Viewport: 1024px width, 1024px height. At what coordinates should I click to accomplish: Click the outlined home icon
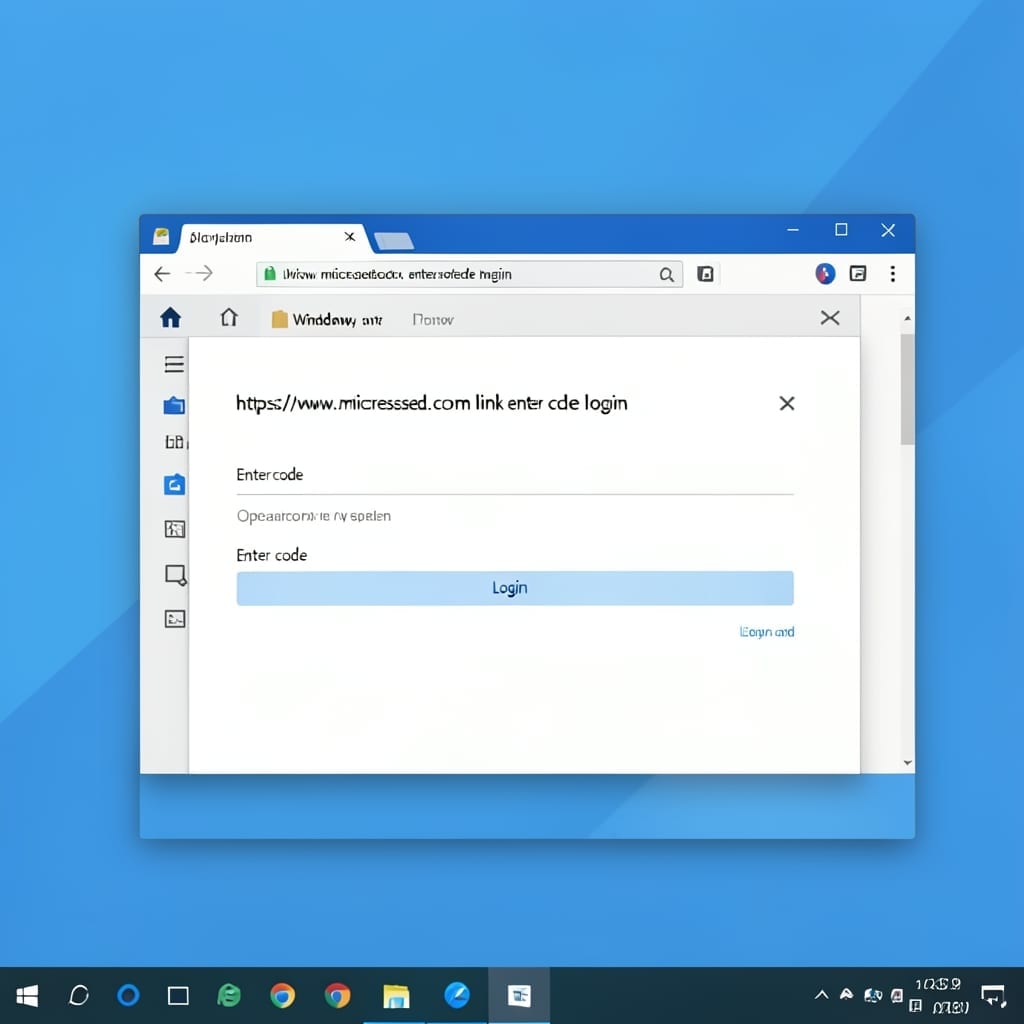click(x=229, y=317)
